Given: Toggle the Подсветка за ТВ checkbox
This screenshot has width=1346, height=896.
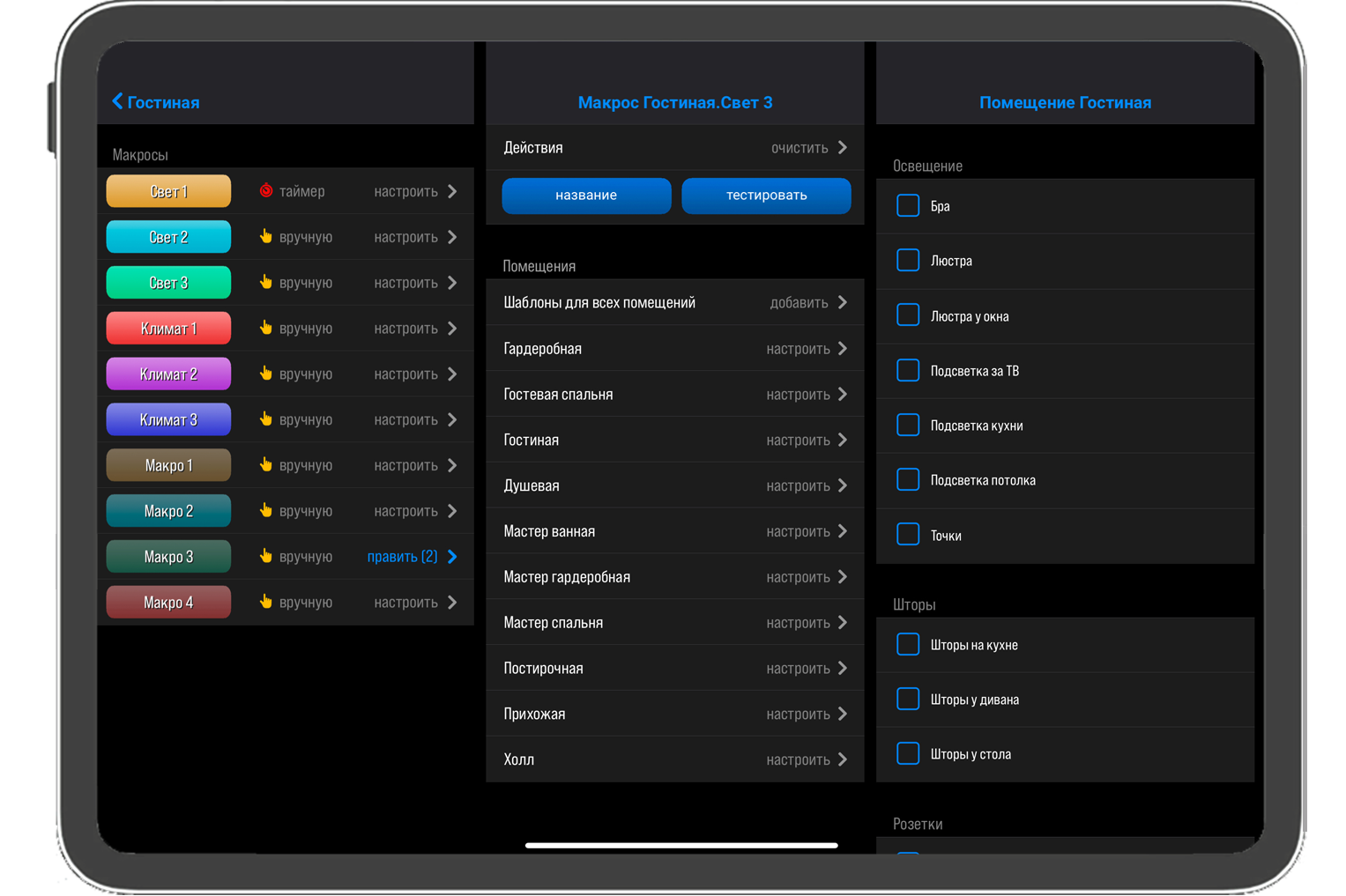Looking at the screenshot, I should (908, 370).
